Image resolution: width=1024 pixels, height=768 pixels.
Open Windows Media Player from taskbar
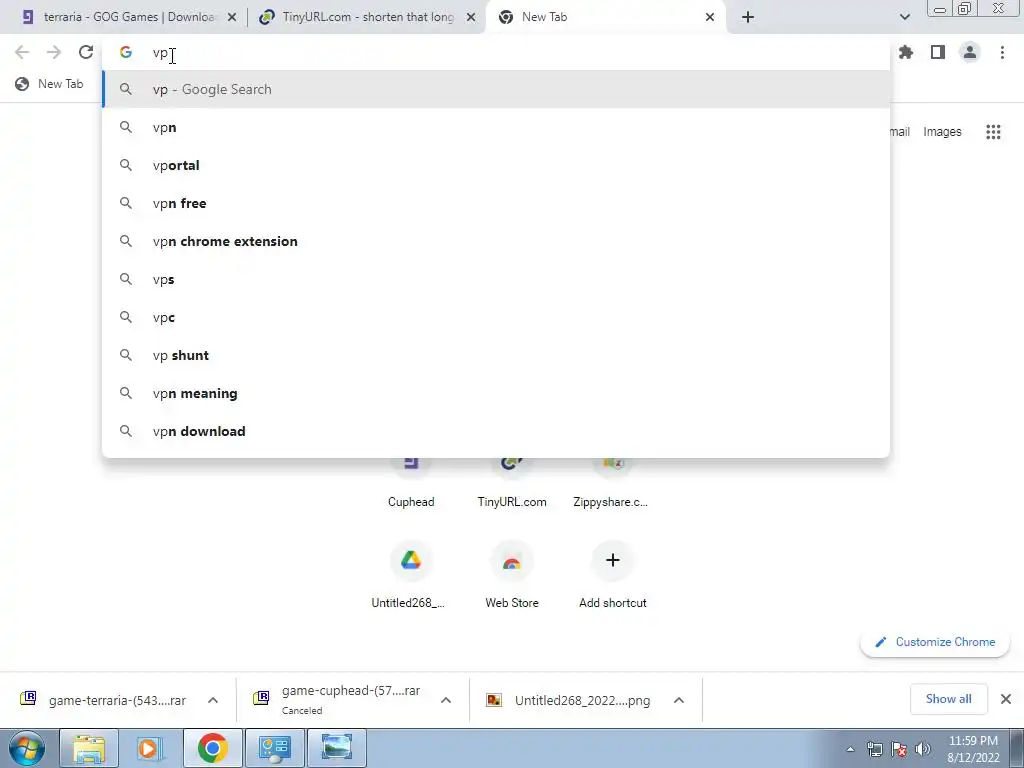point(150,748)
